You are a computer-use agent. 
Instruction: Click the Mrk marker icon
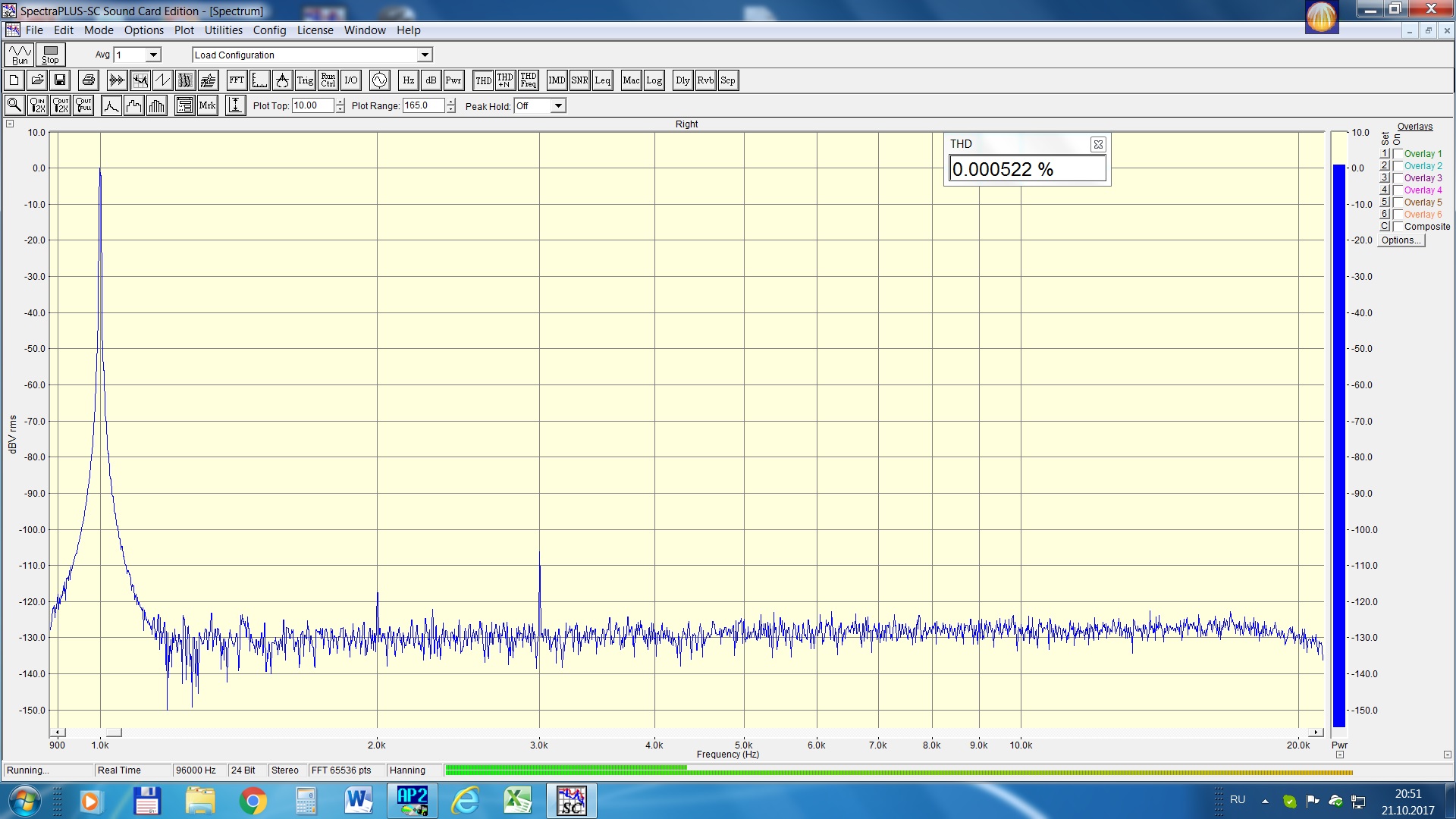tap(207, 105)
